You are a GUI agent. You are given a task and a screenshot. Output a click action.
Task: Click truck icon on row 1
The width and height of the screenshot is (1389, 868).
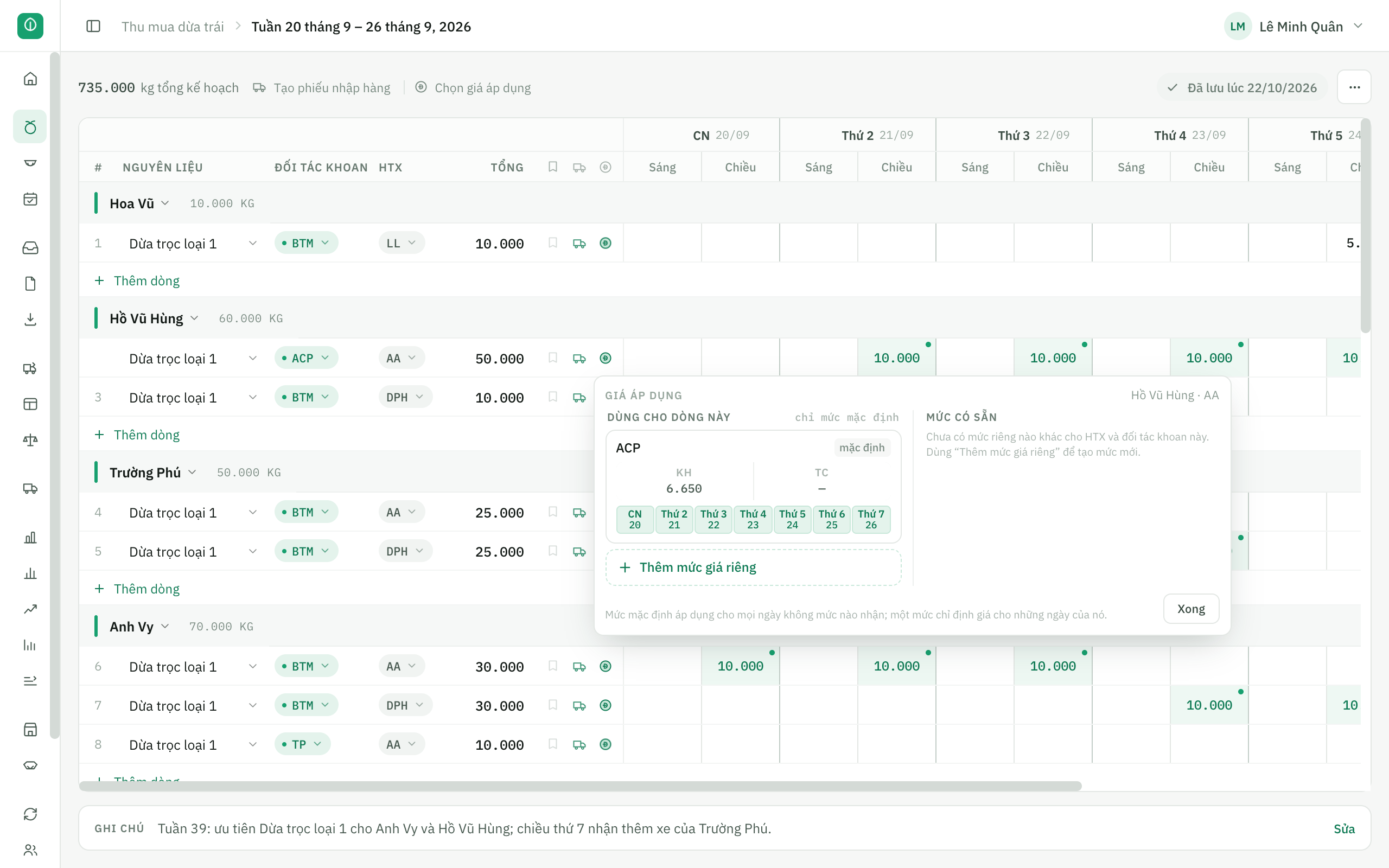tap(579, 244)
